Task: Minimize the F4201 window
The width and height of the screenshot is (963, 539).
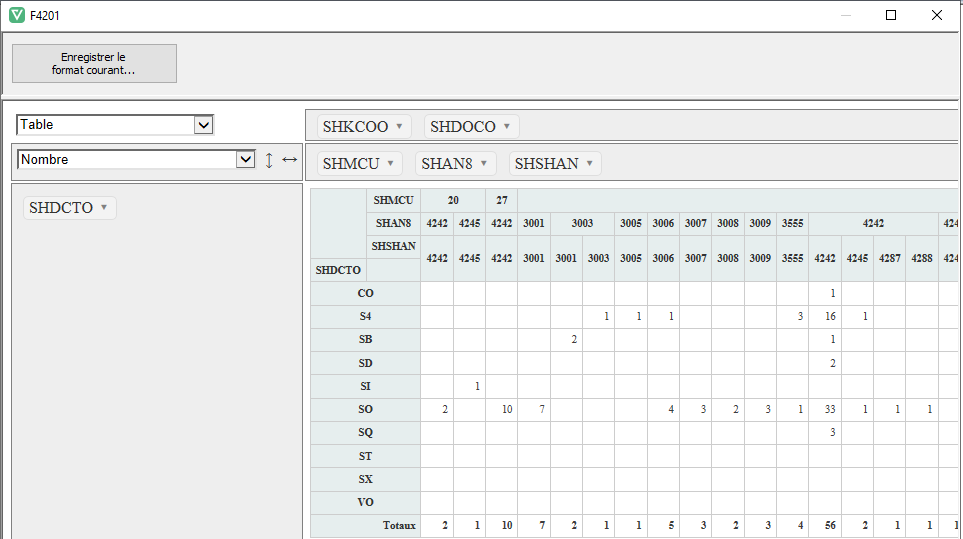Action: click(x=846, y=15)
